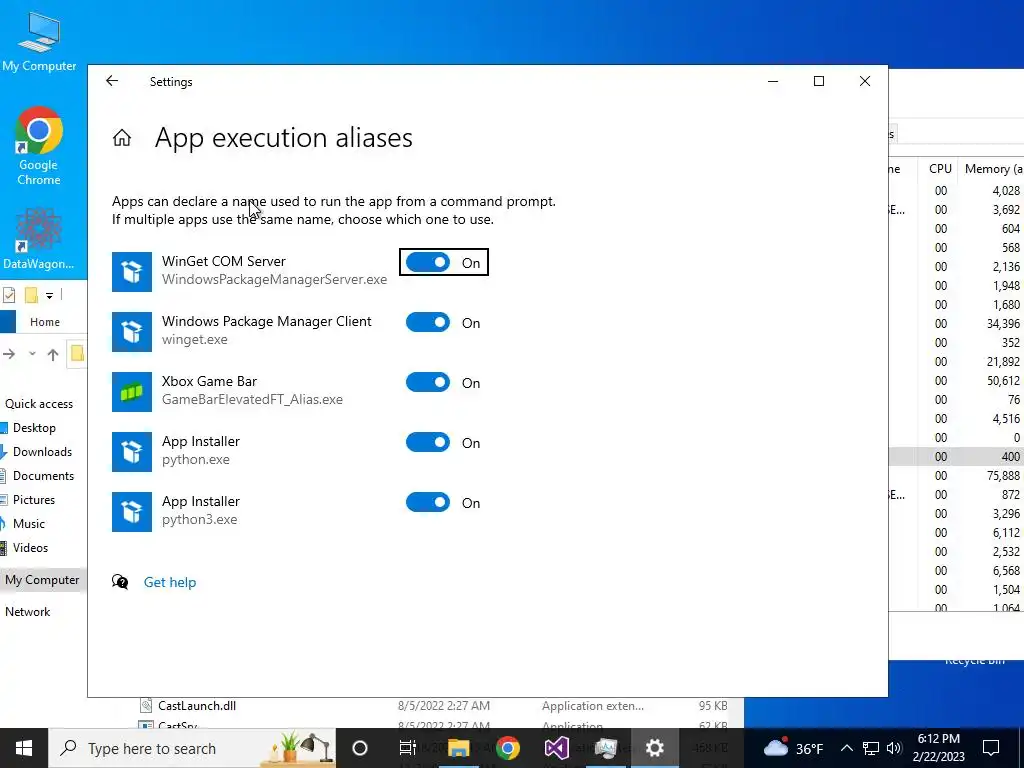Select highlighted Task Manager row with 400
The width and height of the screenshot is (1024, 768).
[x=956, y=456]
